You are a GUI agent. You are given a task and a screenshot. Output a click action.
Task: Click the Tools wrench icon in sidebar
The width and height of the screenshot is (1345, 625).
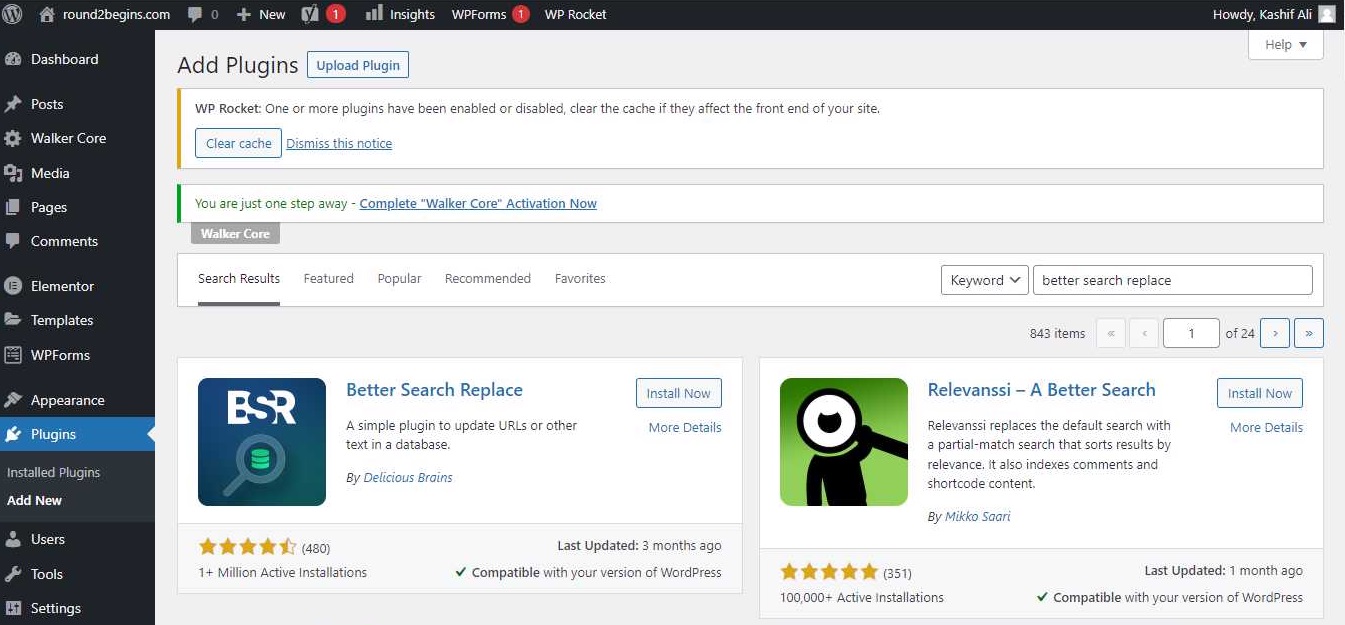click(14, 574)
